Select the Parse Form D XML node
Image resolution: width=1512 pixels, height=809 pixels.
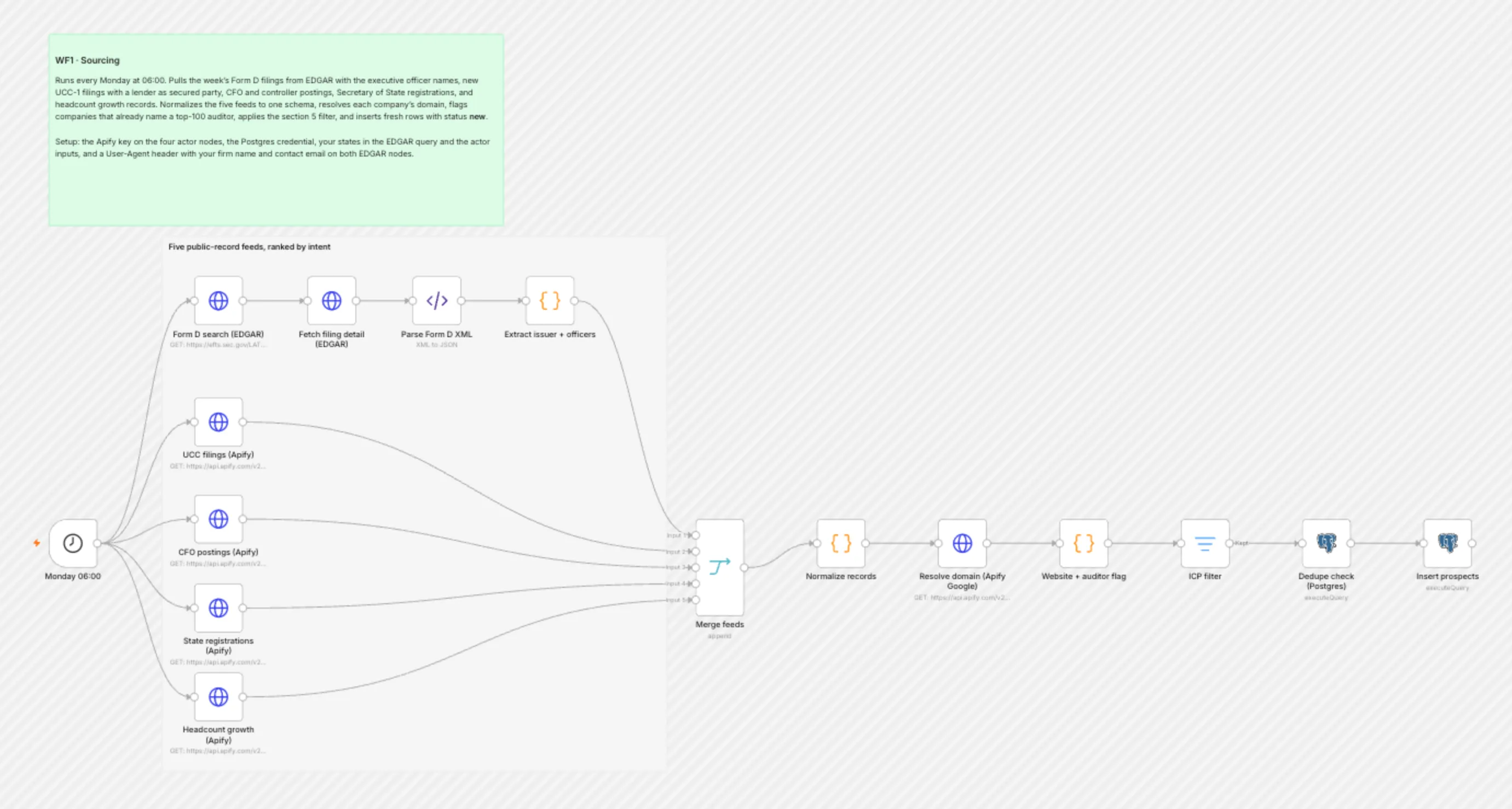[x=437, y=301]
